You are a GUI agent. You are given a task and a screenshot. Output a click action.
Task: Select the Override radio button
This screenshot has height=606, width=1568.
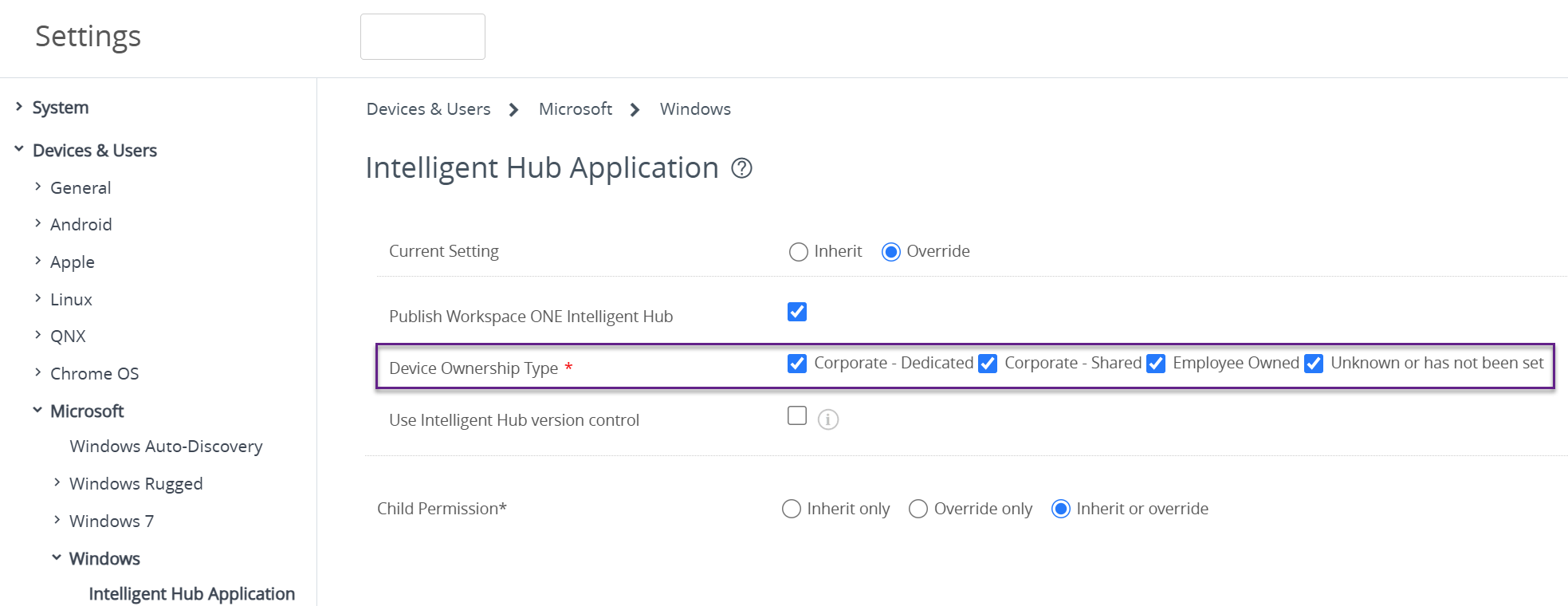click(x=891, y=252)
